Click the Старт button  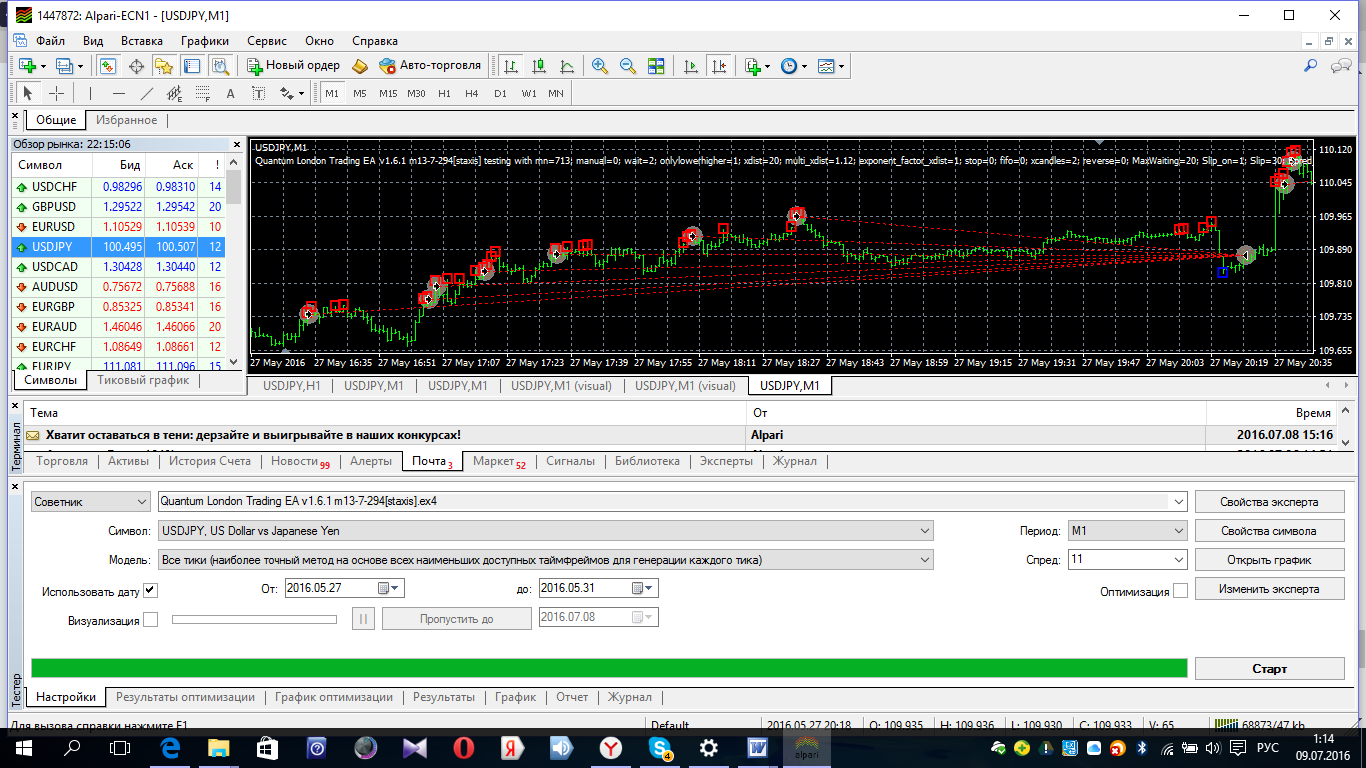(1270, 668)
